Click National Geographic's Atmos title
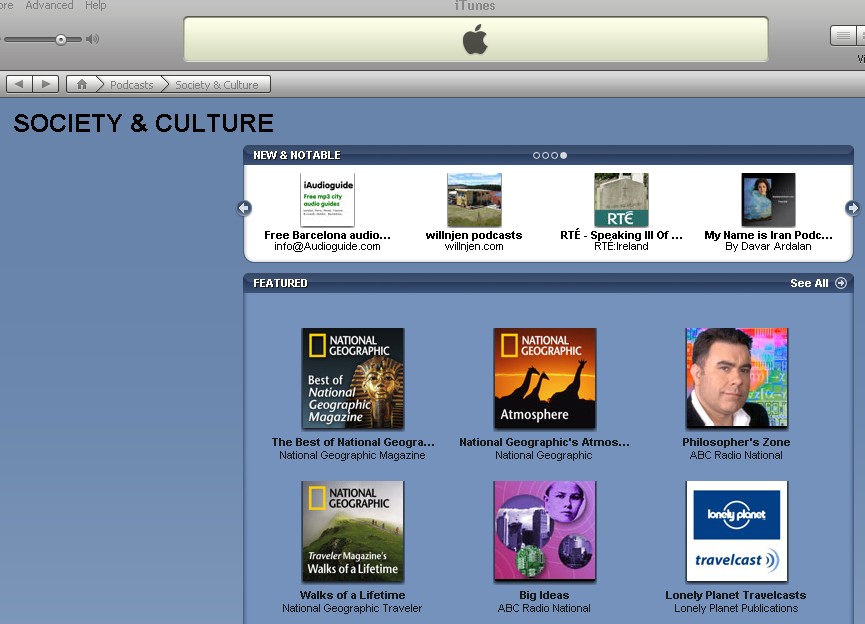865x624 pixels. click(544, 442)
